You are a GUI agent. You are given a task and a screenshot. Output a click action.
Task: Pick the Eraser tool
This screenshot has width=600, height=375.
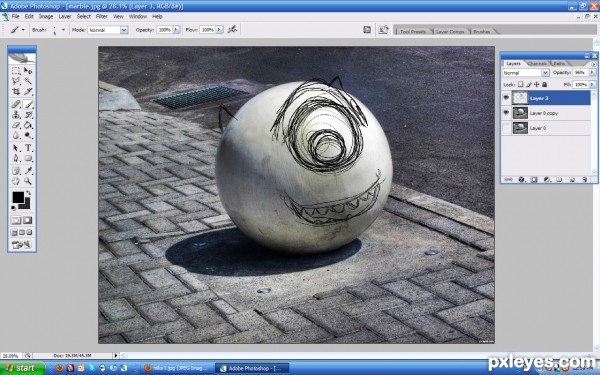[x=16, y=125]
